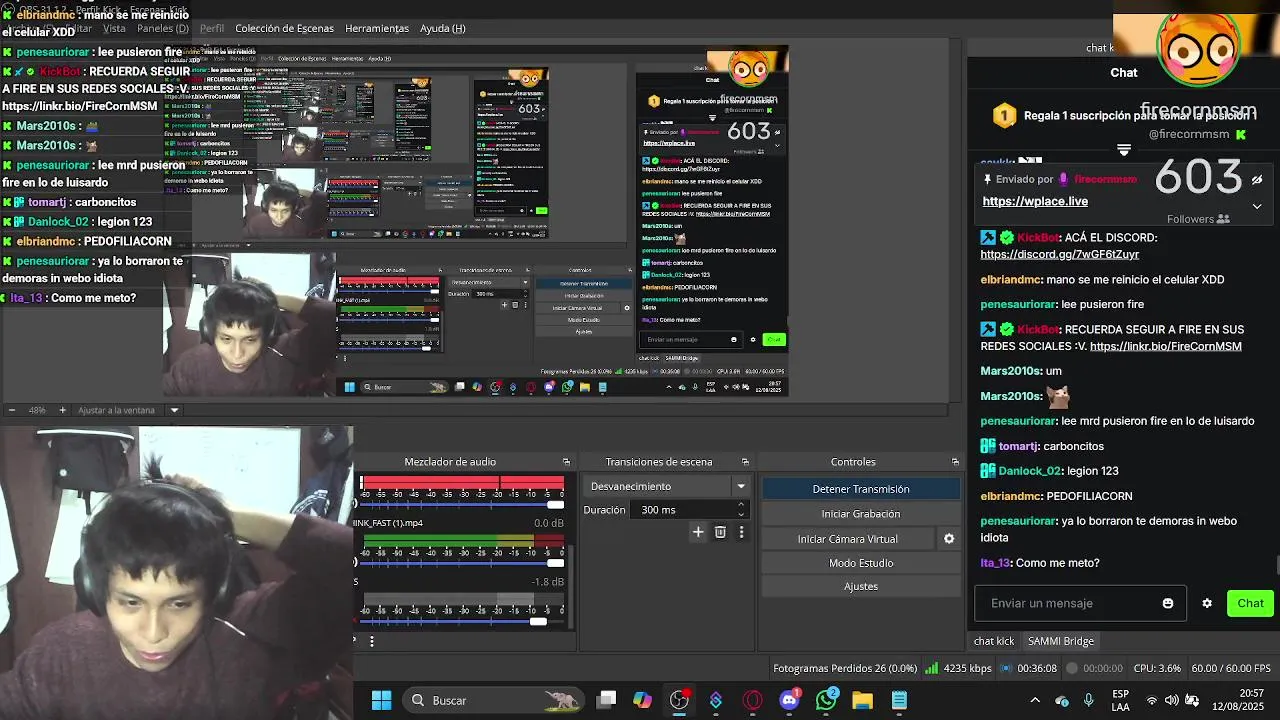Switch to OBS Studio taskbar icon

click(679, 700)
